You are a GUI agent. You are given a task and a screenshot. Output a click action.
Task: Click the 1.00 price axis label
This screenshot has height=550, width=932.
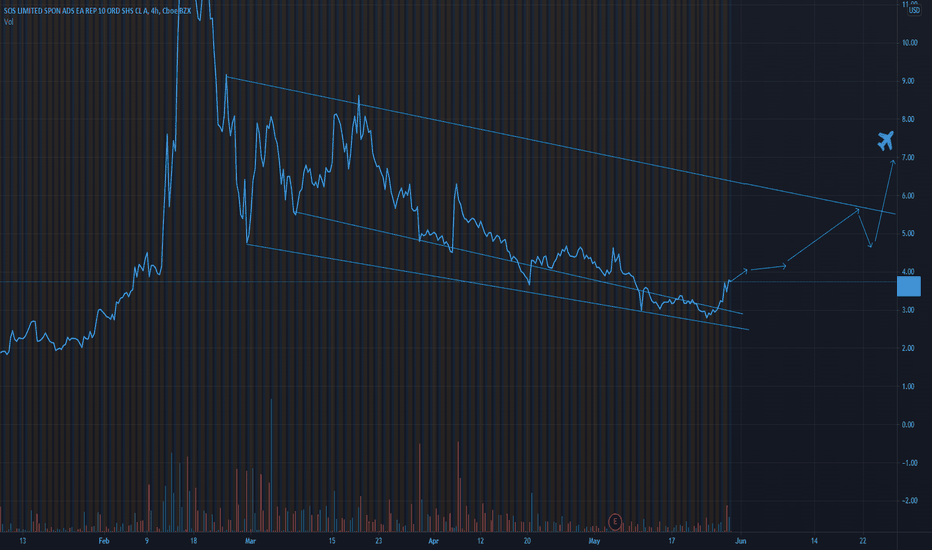[908, 386]
